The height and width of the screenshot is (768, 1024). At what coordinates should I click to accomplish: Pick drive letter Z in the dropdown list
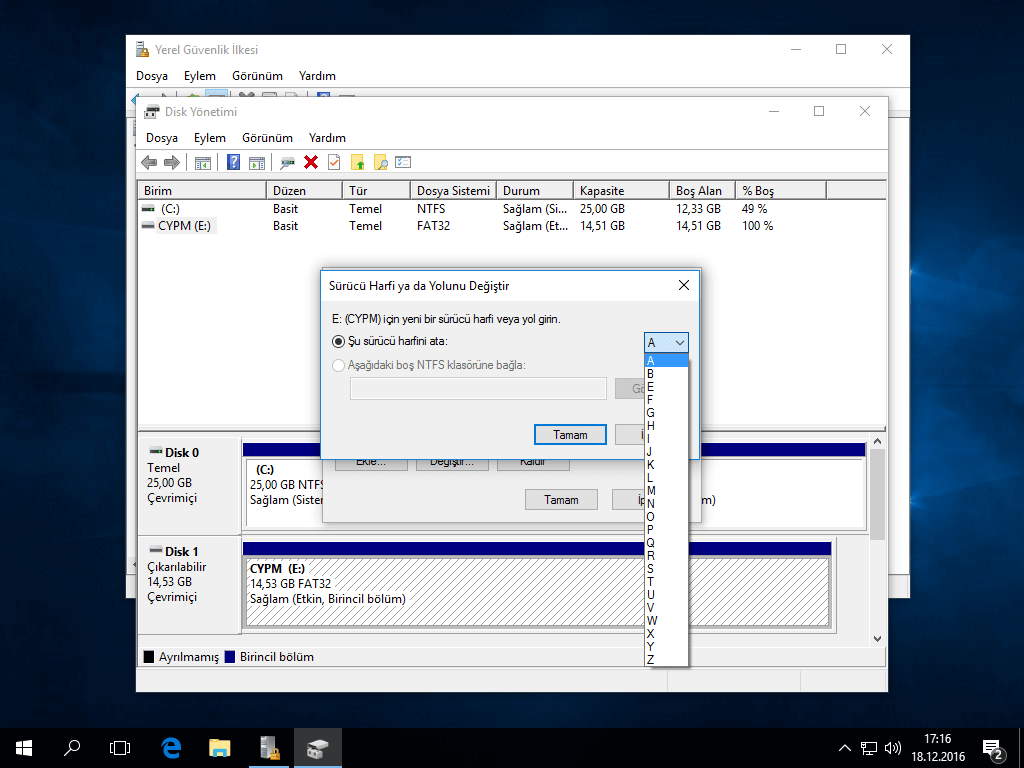(651, 659)
